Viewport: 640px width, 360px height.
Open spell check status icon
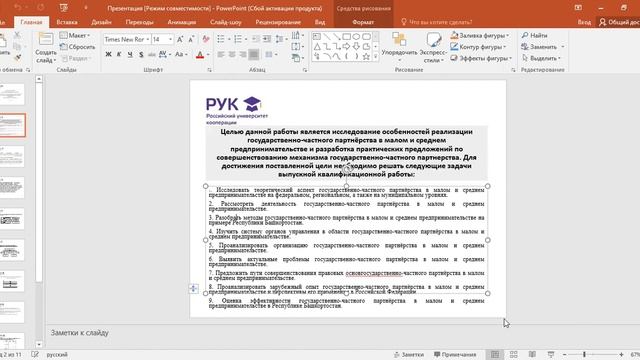(35, 354)
